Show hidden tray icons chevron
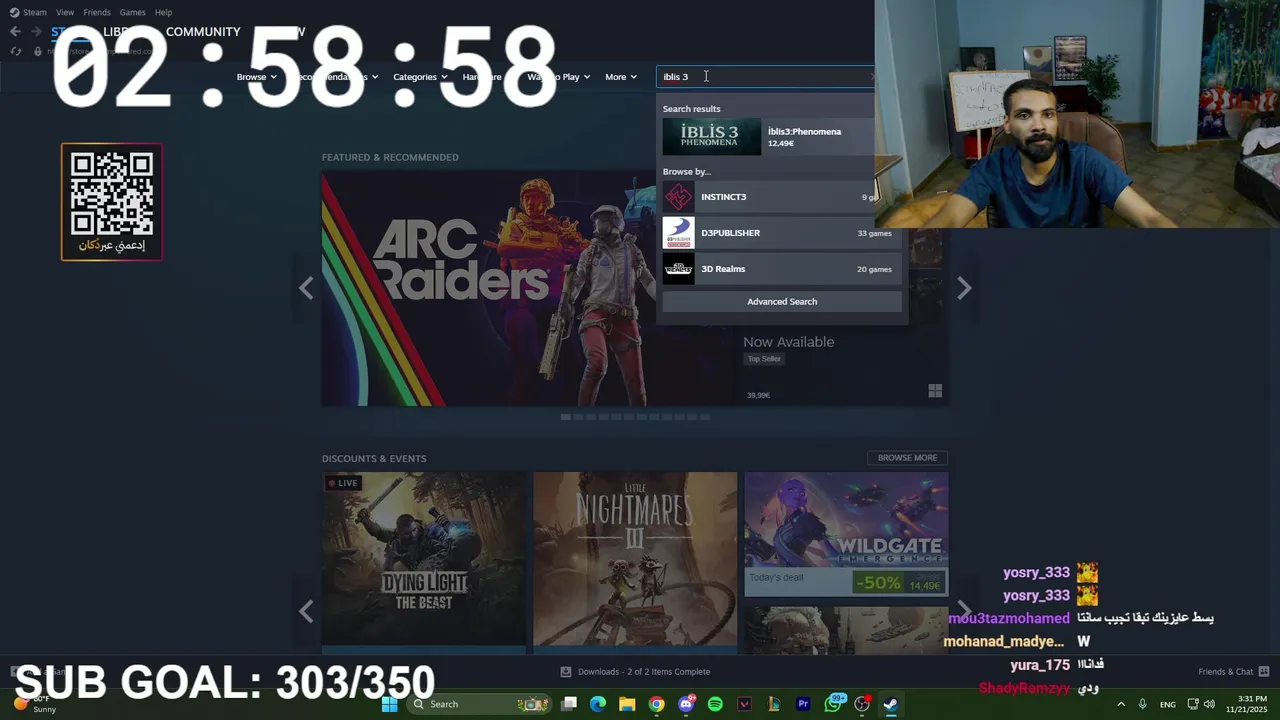The height and width of the screenshot is (720, 1280). pos(1121,704)
